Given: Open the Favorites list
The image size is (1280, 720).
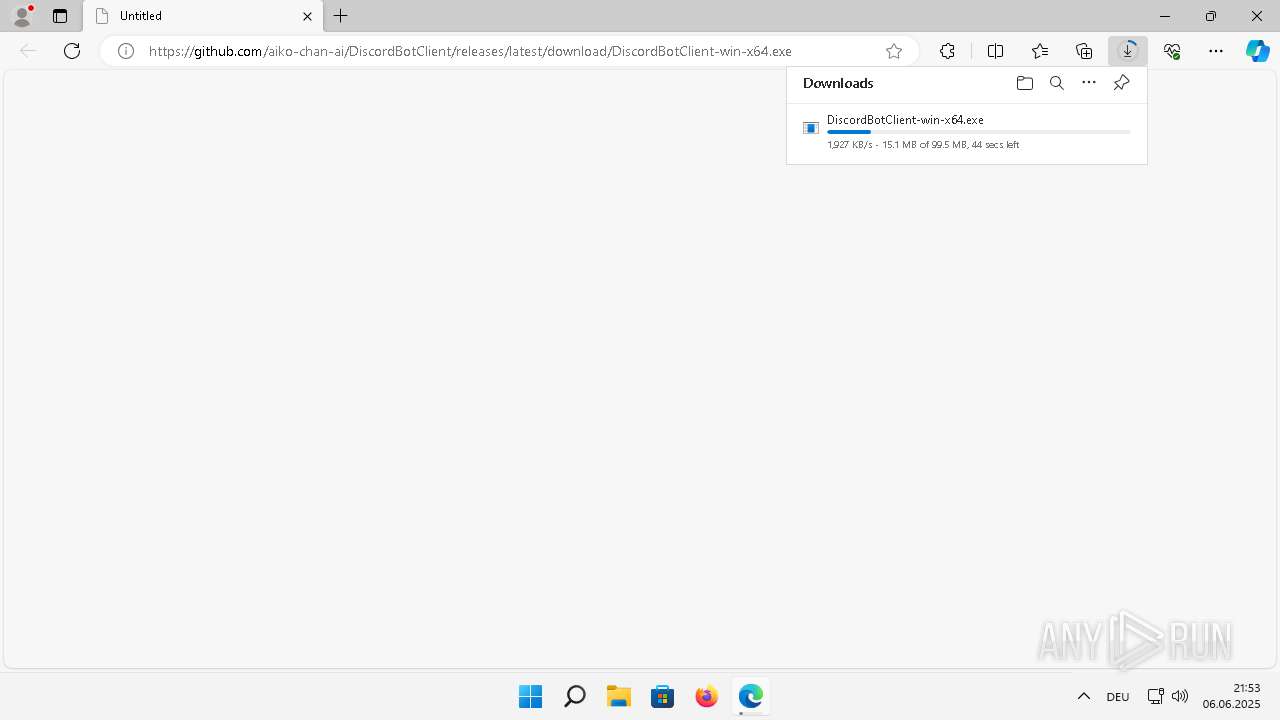Looking at the screenshot, I should (1040, 51).
